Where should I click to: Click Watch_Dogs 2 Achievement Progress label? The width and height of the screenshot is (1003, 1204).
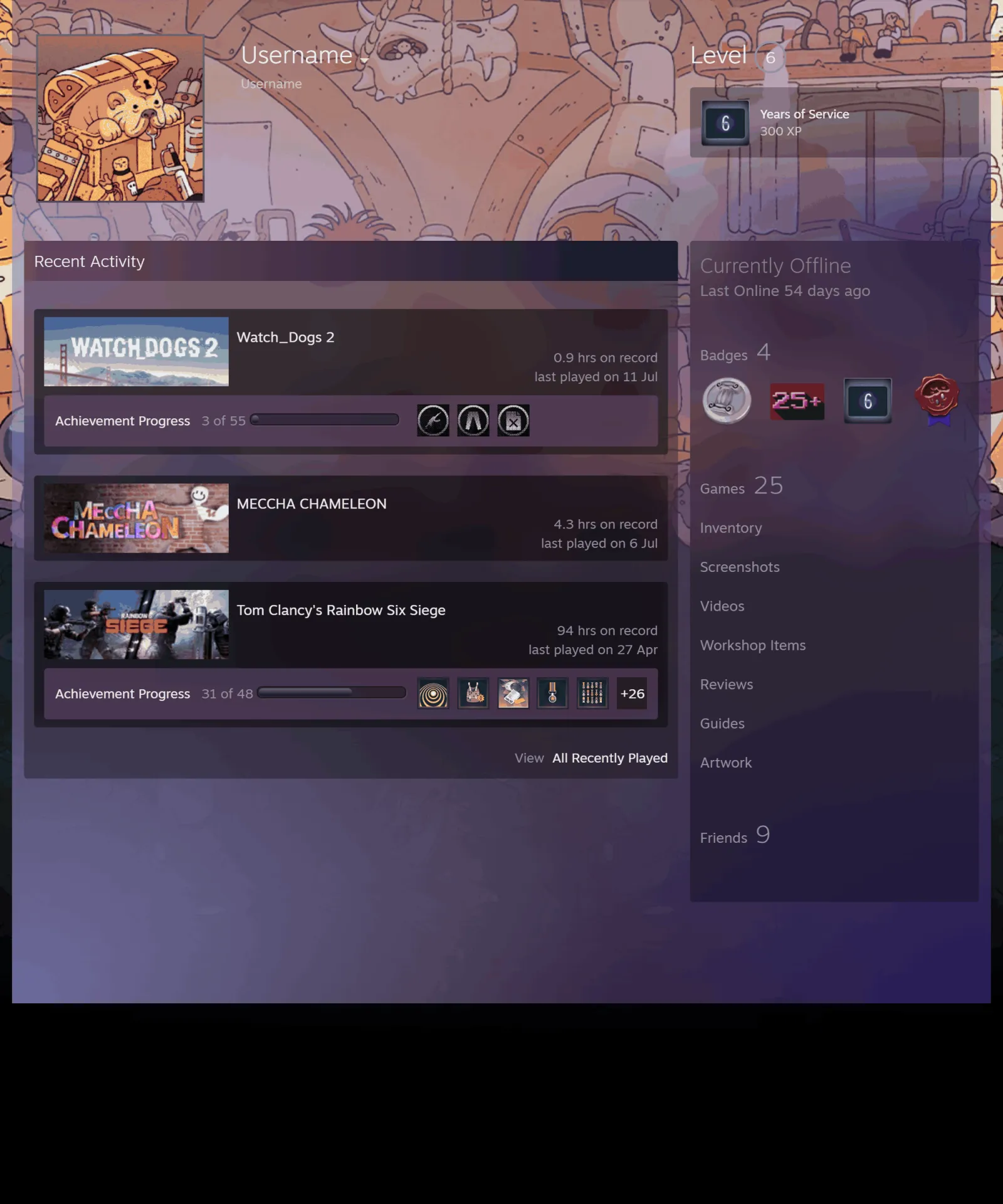122,421
